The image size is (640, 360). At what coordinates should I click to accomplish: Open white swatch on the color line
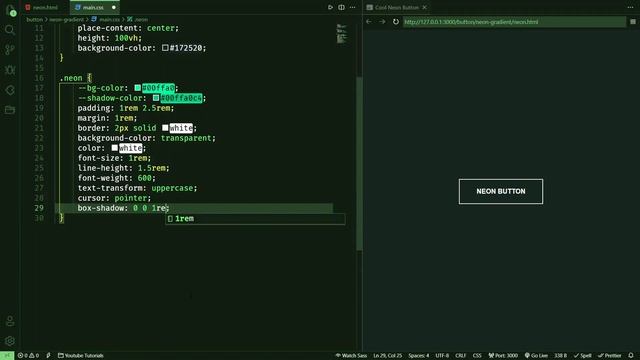pyautogui.click(x=115, y=148)
